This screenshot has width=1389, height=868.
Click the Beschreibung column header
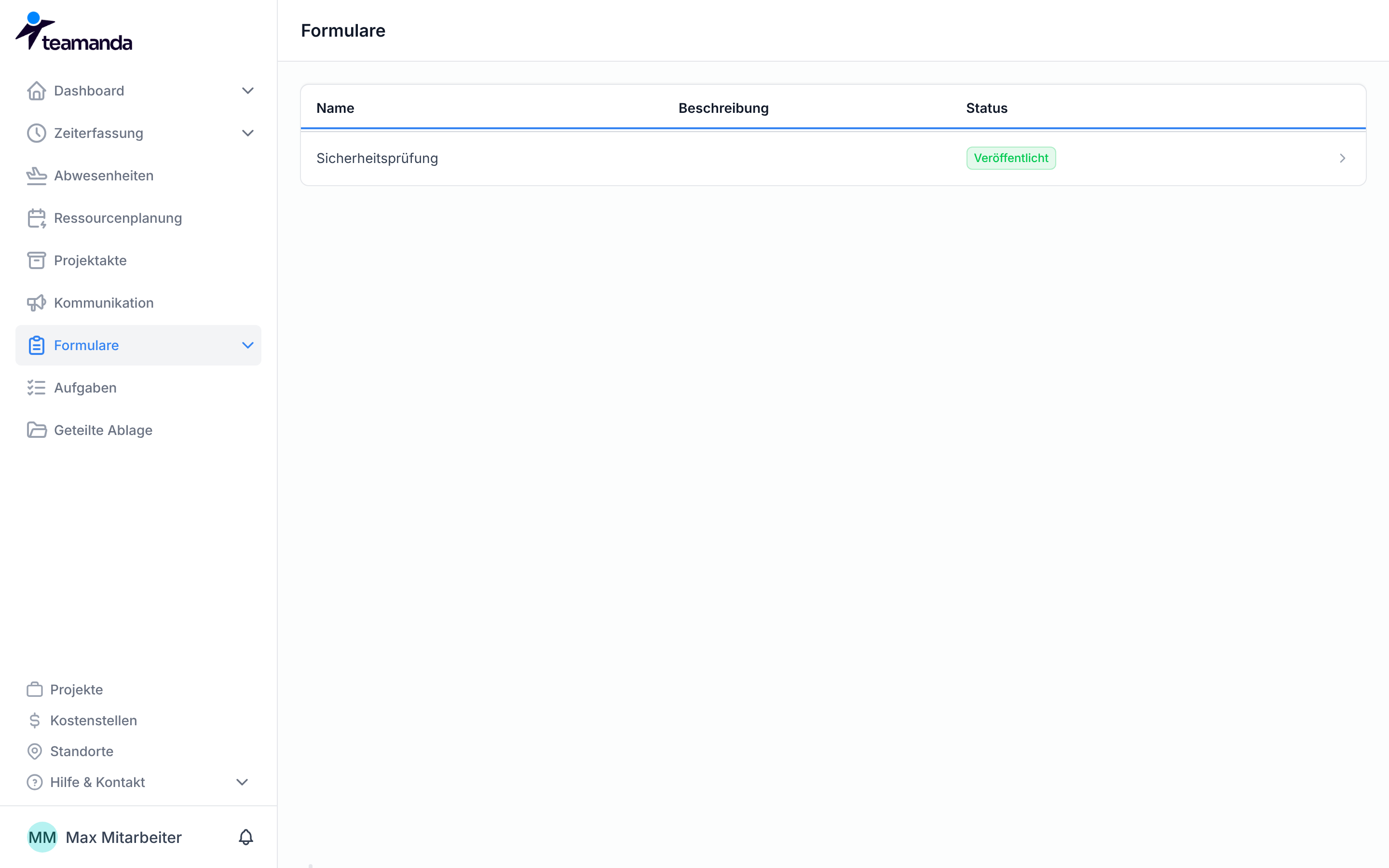point(723,108)
